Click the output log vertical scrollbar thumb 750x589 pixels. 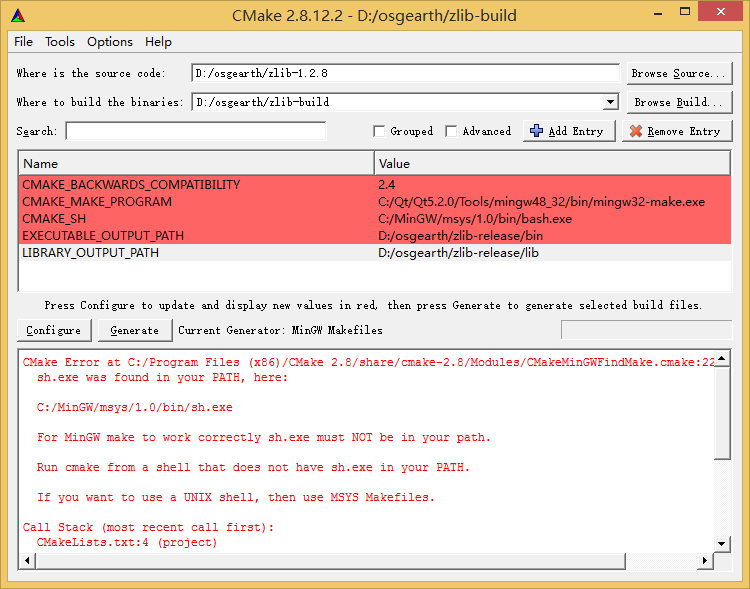coord(722,413)
